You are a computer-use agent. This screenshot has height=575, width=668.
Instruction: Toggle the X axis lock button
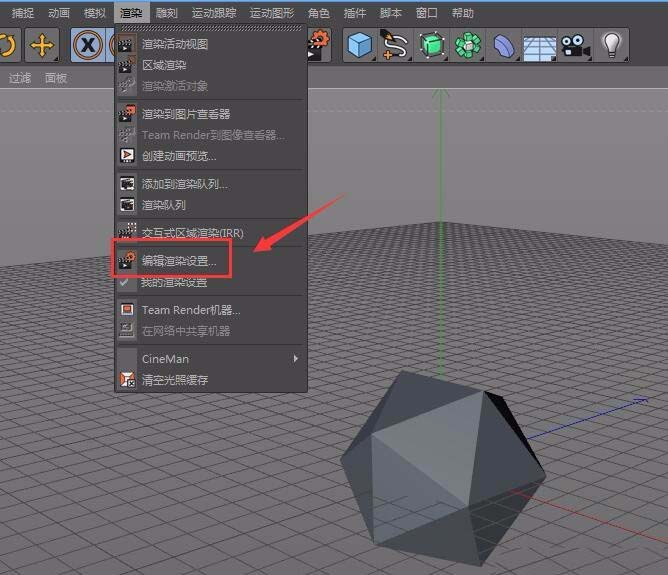click(x=87, y=45)
